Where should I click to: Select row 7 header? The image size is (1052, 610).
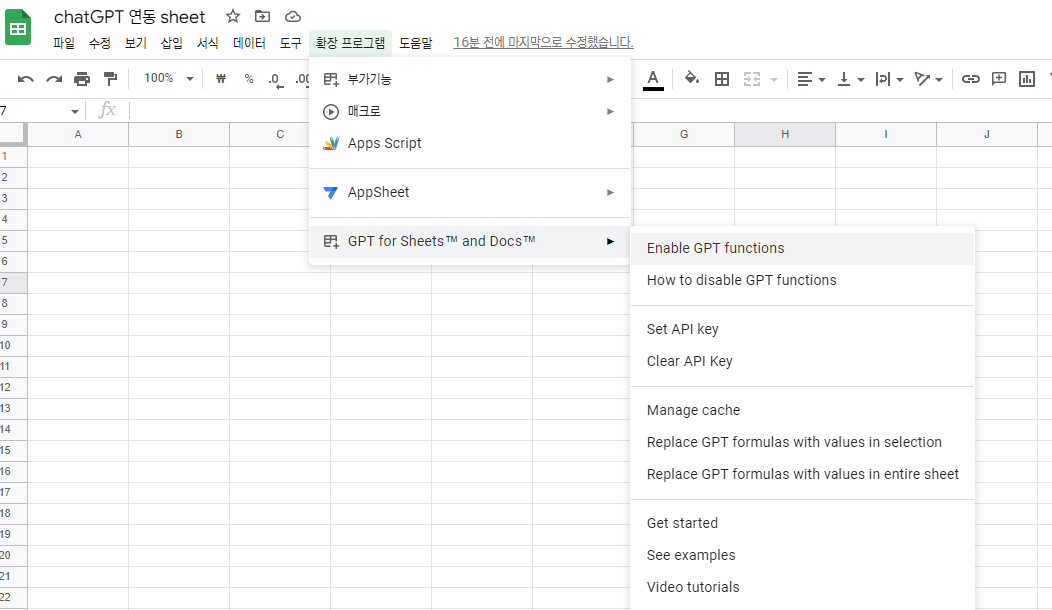pyautogui.click(x=13, y=283)
